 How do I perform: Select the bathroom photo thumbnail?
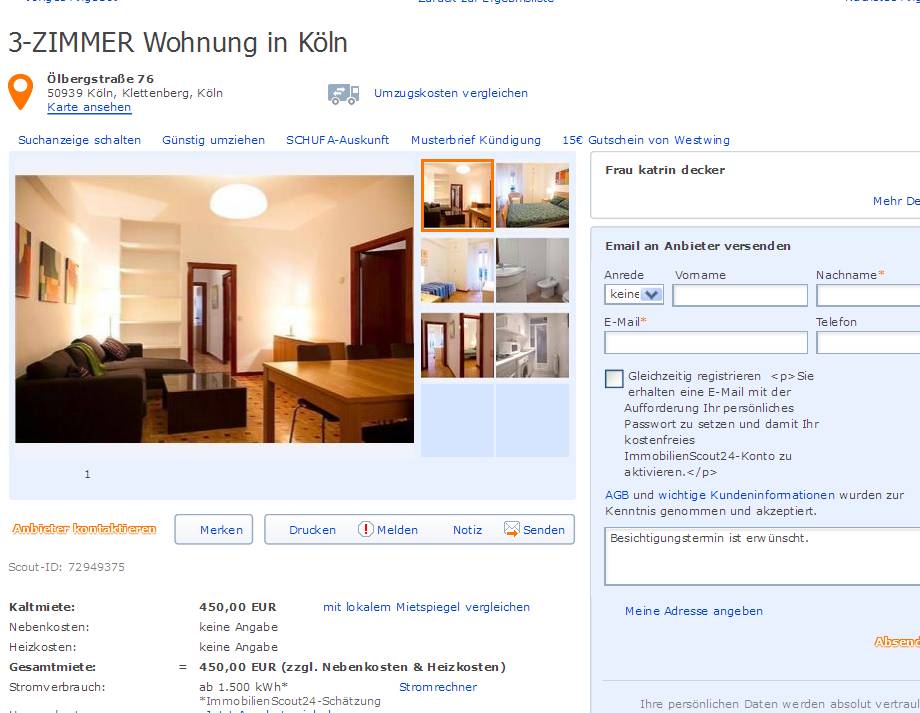(x=532, y=270)
